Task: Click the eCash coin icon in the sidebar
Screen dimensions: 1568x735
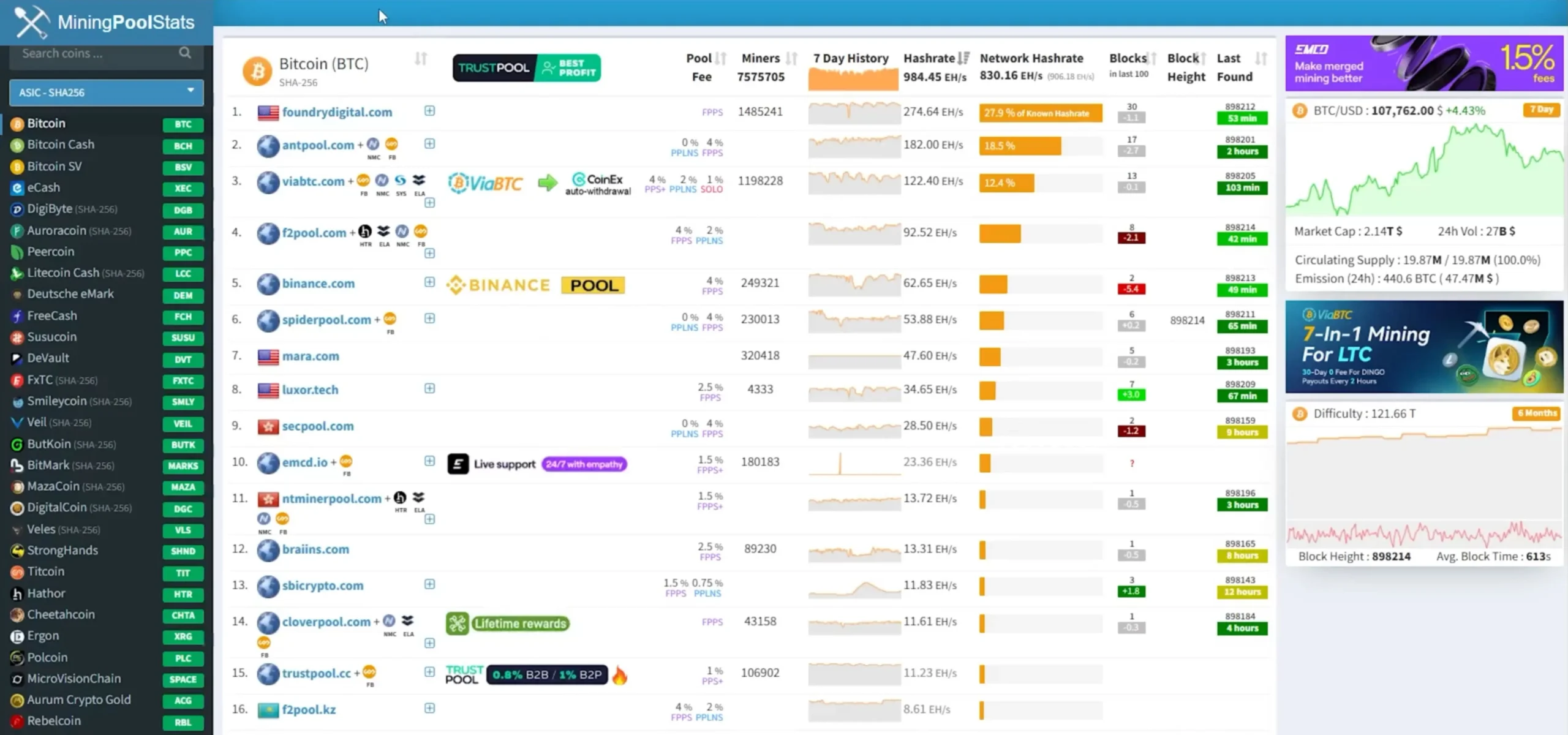Action: click(17, 188)
